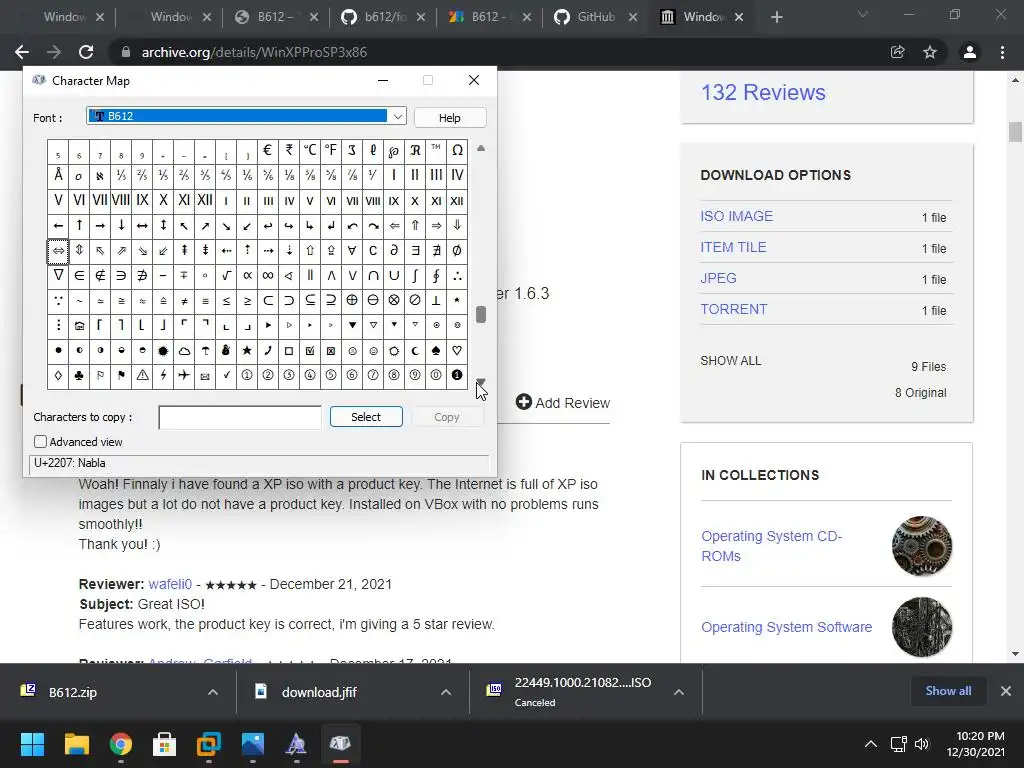Click the page scroll-down arrow on archive.org

[x=1015, y=654]
